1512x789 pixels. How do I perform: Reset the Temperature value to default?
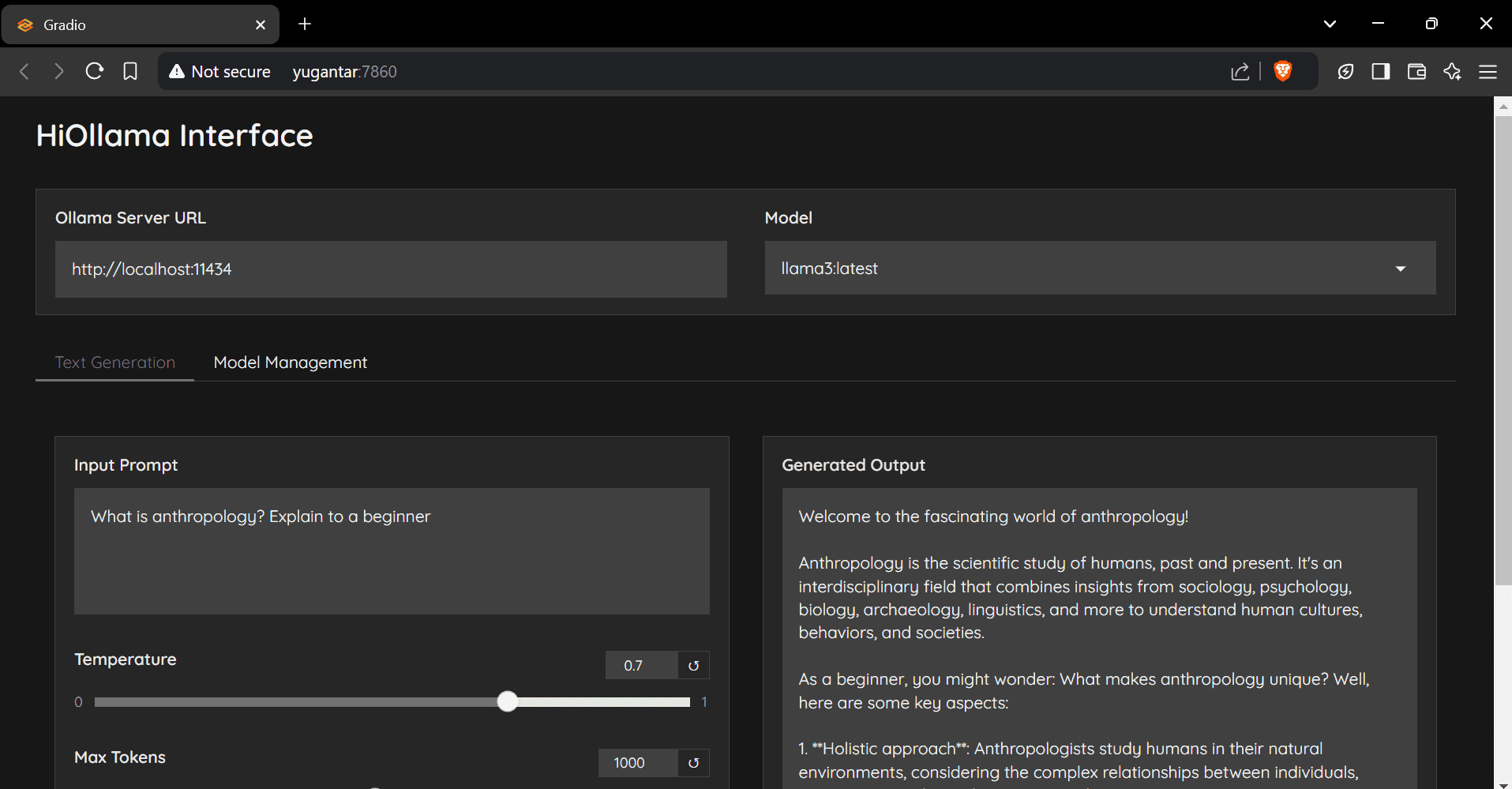click(x=693, y=666)
